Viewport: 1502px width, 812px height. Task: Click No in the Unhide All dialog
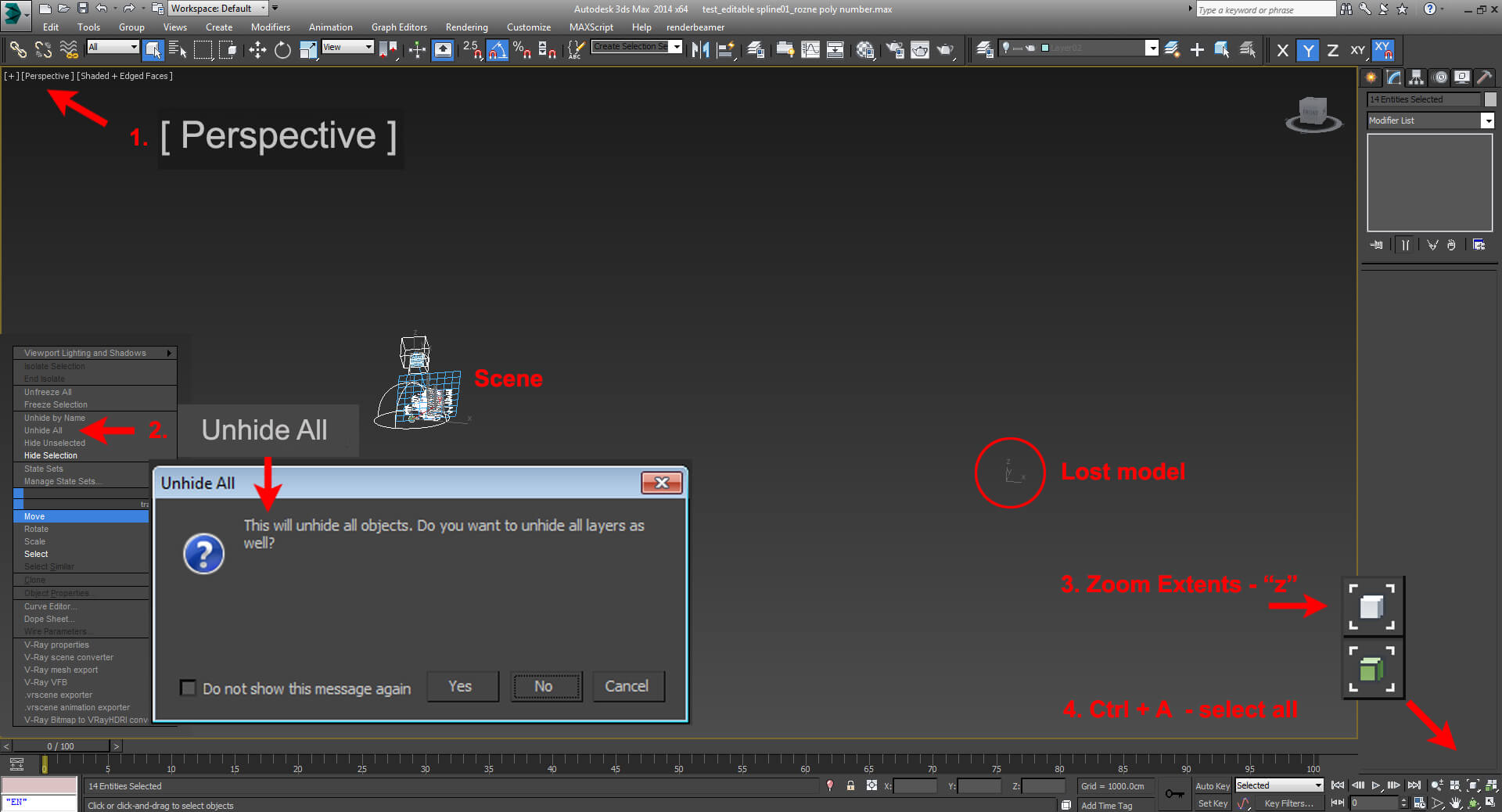[545, 686]
